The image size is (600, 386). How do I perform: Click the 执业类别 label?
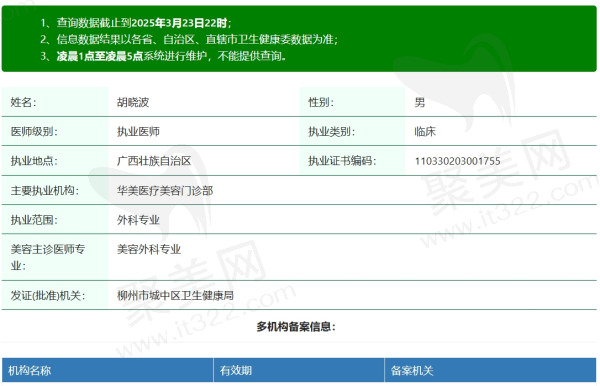[x=331, y=132]
